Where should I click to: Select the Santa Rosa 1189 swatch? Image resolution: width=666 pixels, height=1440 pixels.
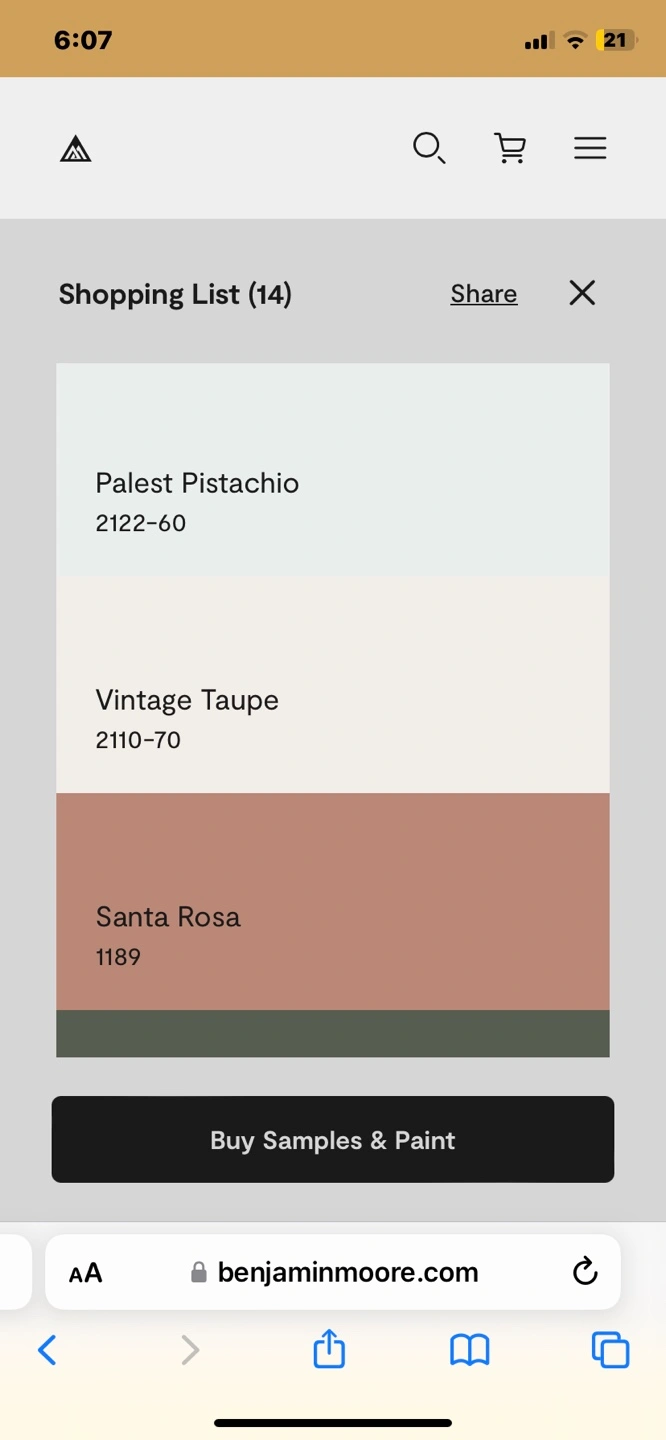[333, 902]
